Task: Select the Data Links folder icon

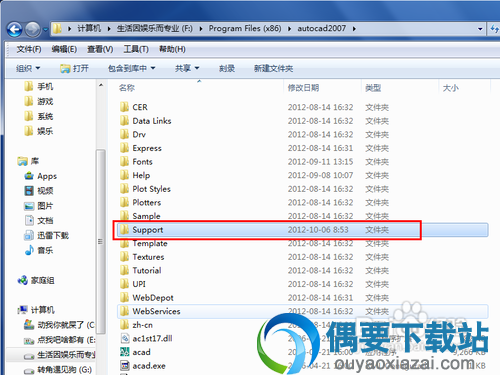Action: [124, 121]
